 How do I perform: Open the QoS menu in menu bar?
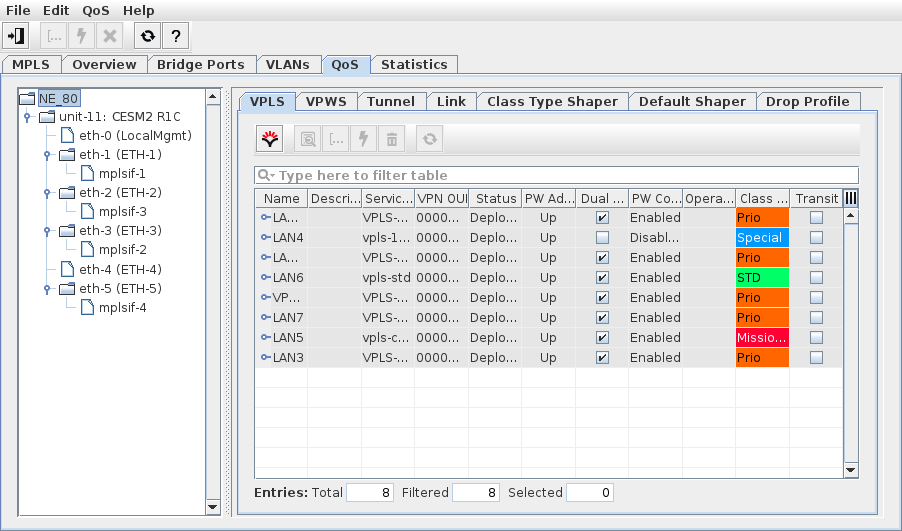tap(95, 10)
